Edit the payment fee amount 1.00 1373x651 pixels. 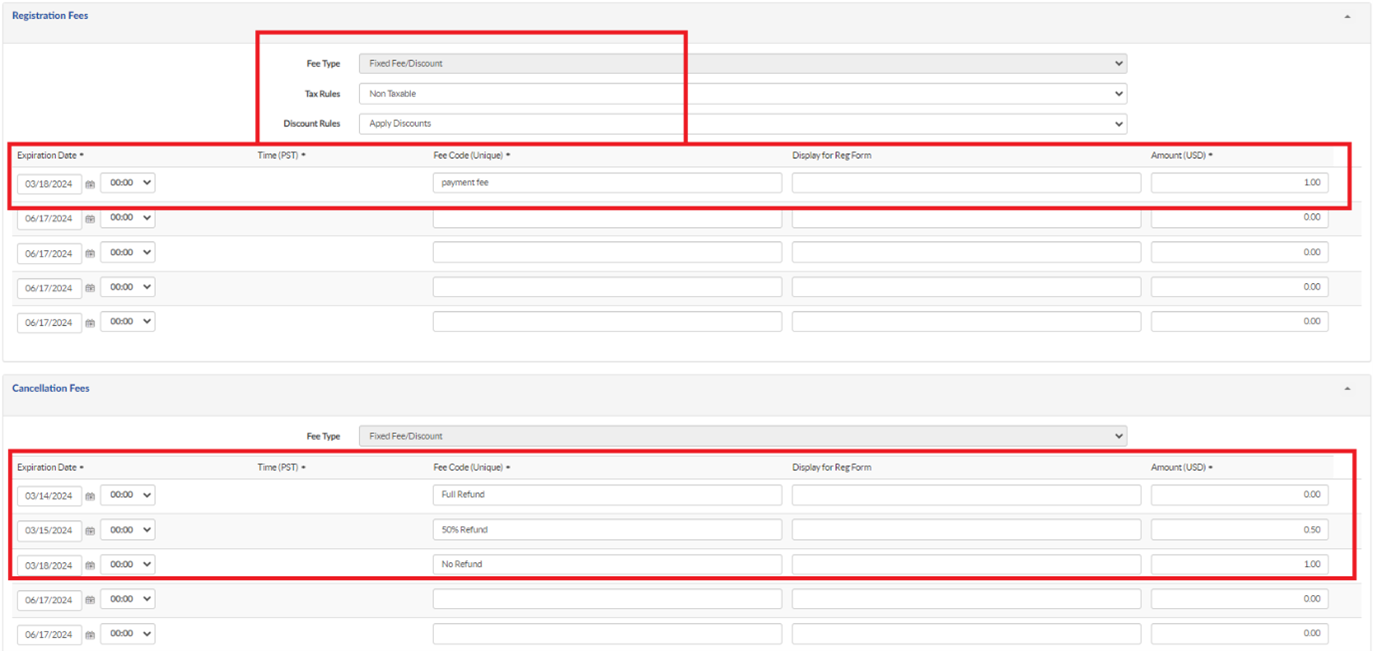pyautogui.click(x=1239, y=183)
